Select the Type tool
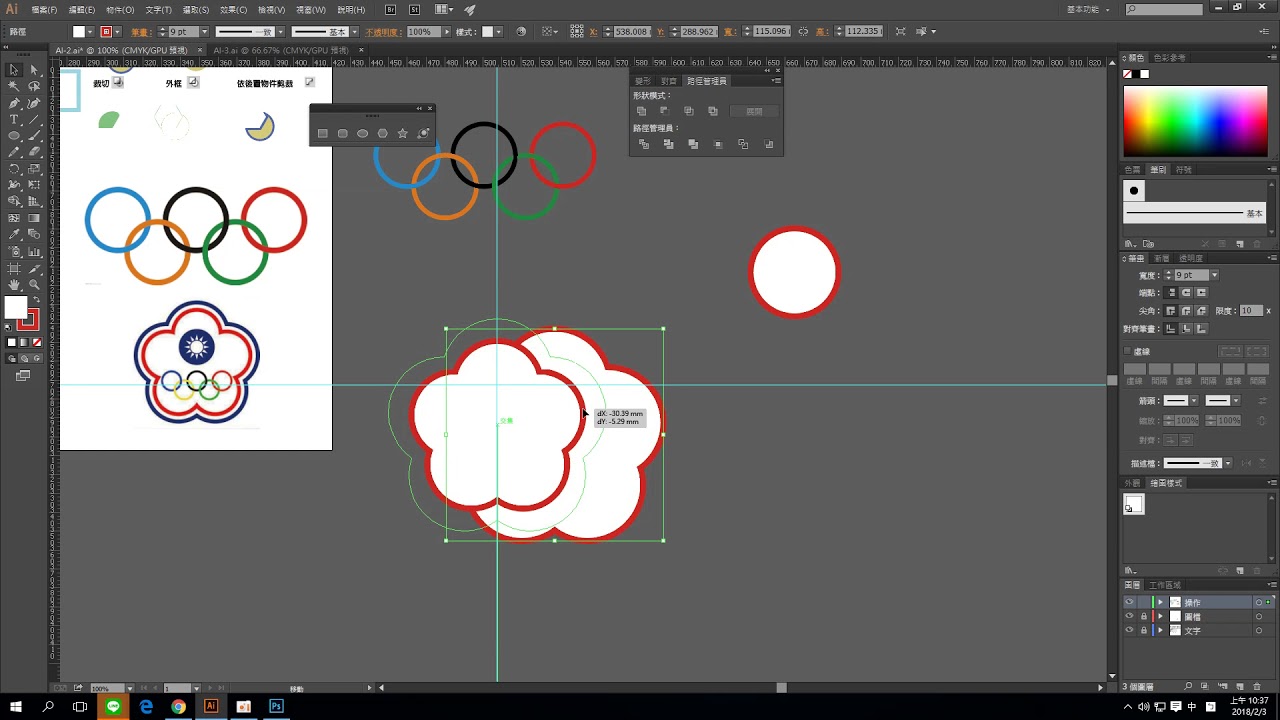Image resolution: width=1280 pixels, height=720 pixels. click(14, 119)
